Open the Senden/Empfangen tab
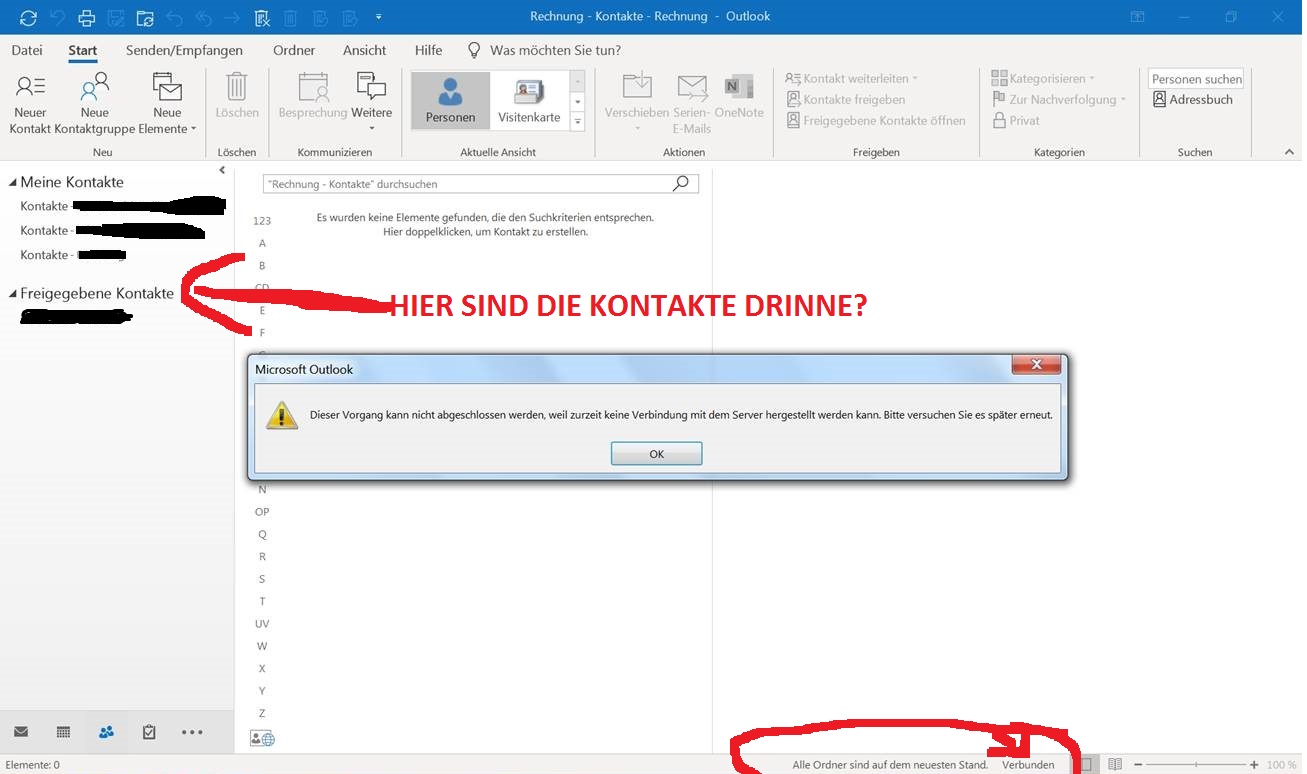Screen dimensions: 1307x774 point(184,50)
